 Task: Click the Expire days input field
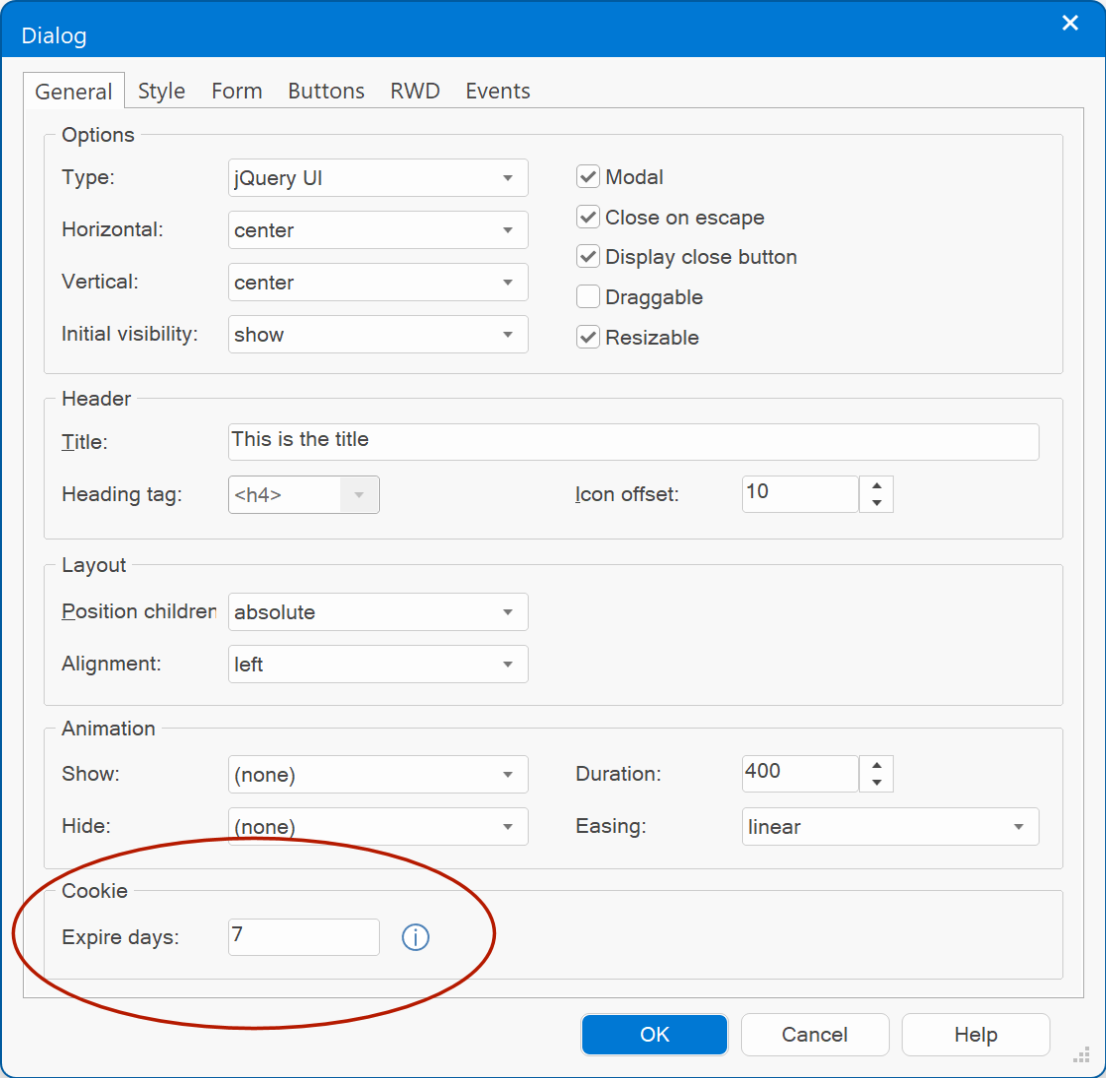[x=304, y=938]
